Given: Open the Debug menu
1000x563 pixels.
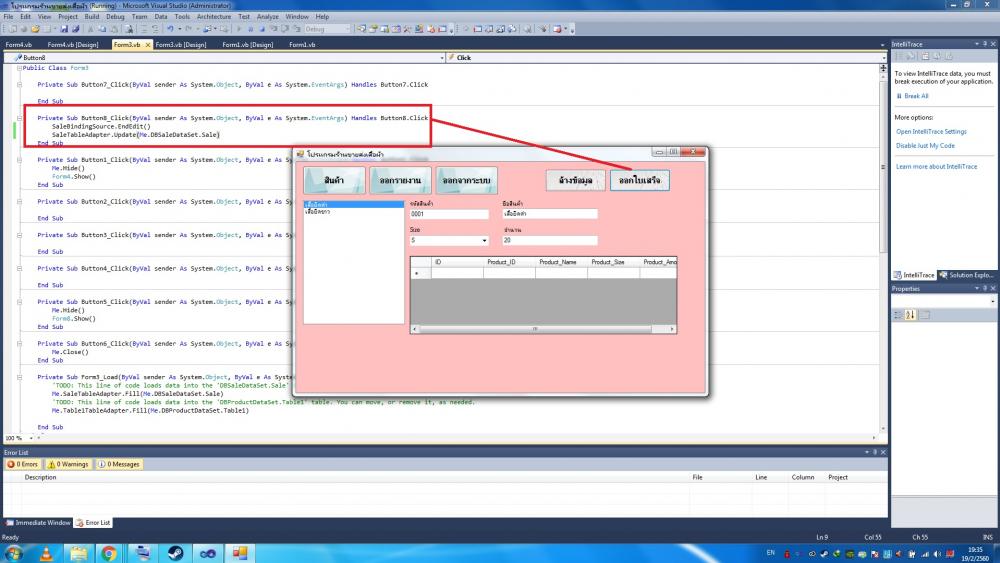Looking at the screenshot, I should (115, 17).
